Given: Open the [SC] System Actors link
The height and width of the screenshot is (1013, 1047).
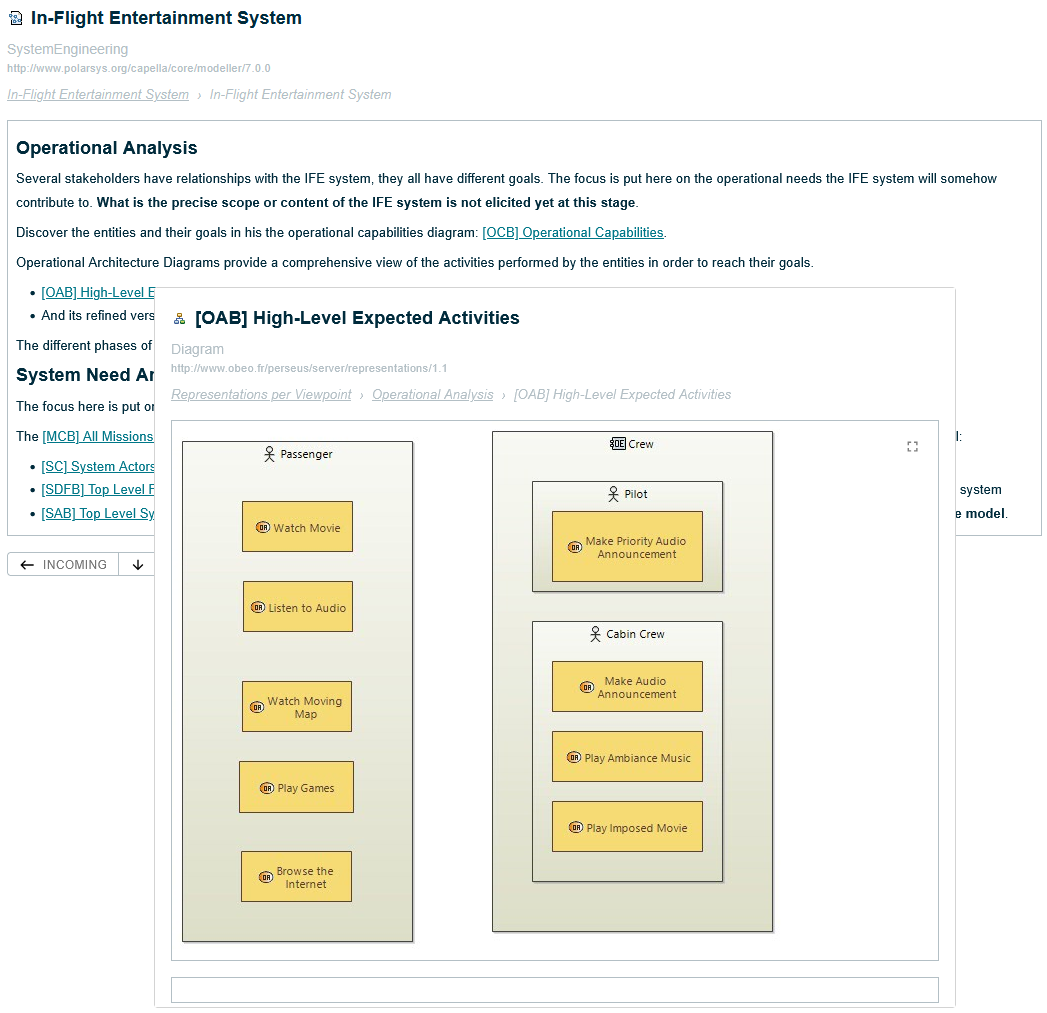Looking at the screenshot, I should (x=98, y=466).
